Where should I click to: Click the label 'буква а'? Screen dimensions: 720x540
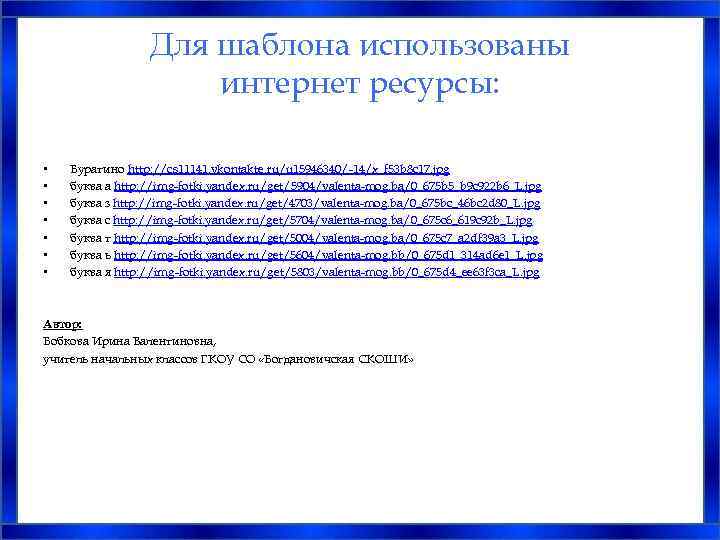point(90,186)
